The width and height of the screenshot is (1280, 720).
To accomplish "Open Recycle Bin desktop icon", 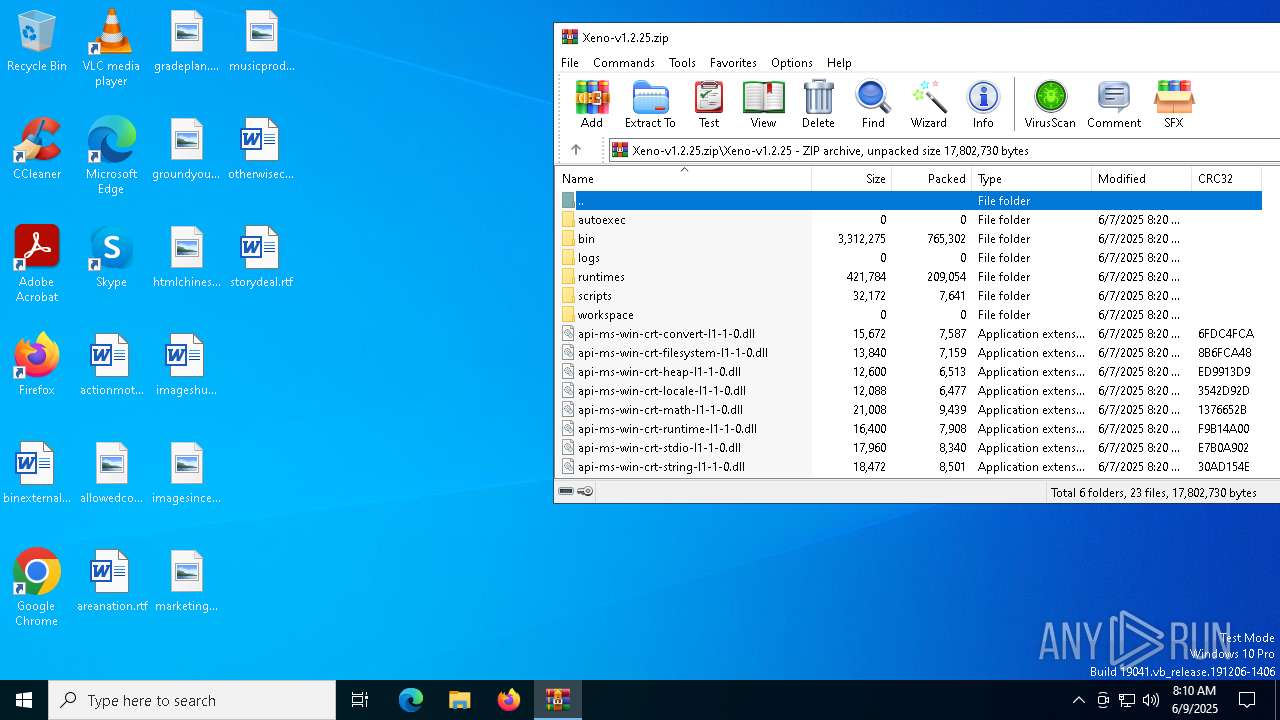I will click(37, 42).
